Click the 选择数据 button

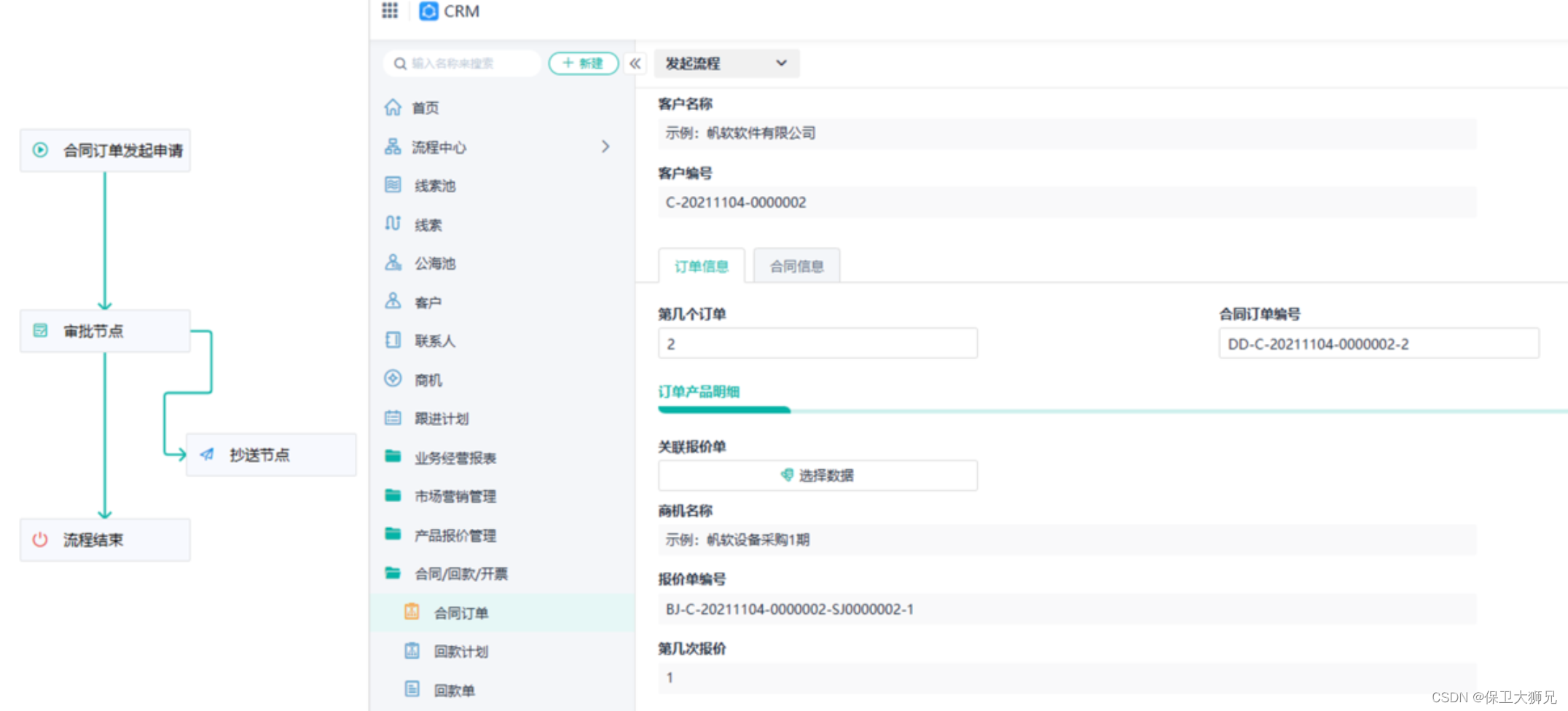pos(818,476)
